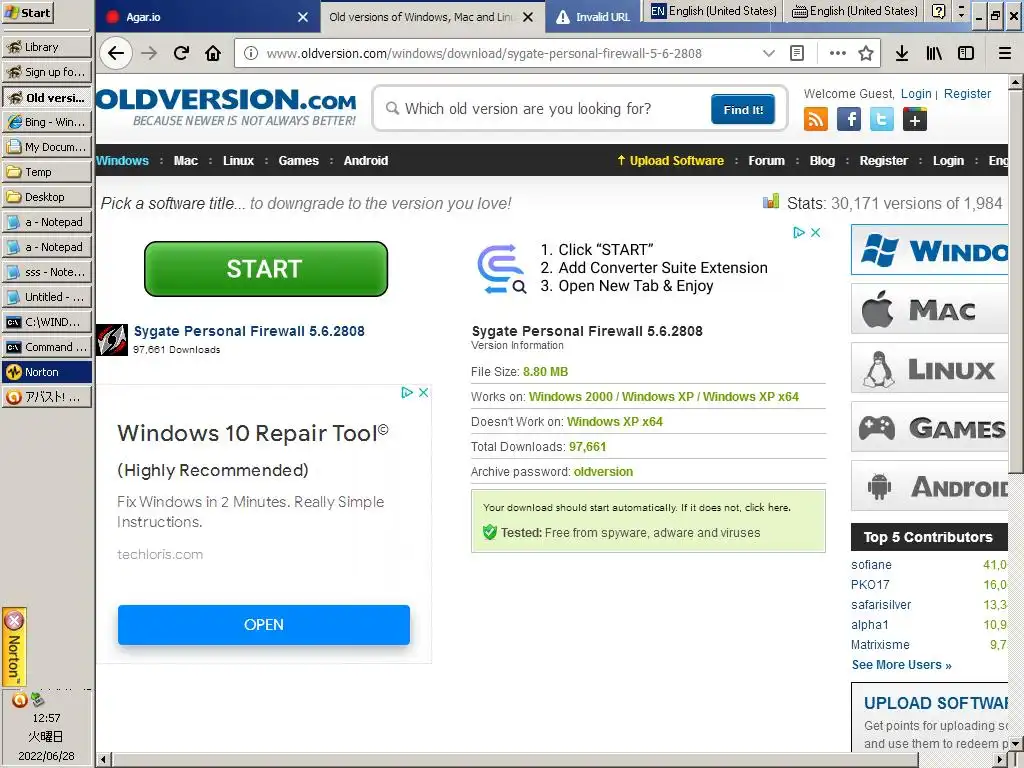Click the blue OPEN ad button

264,625
